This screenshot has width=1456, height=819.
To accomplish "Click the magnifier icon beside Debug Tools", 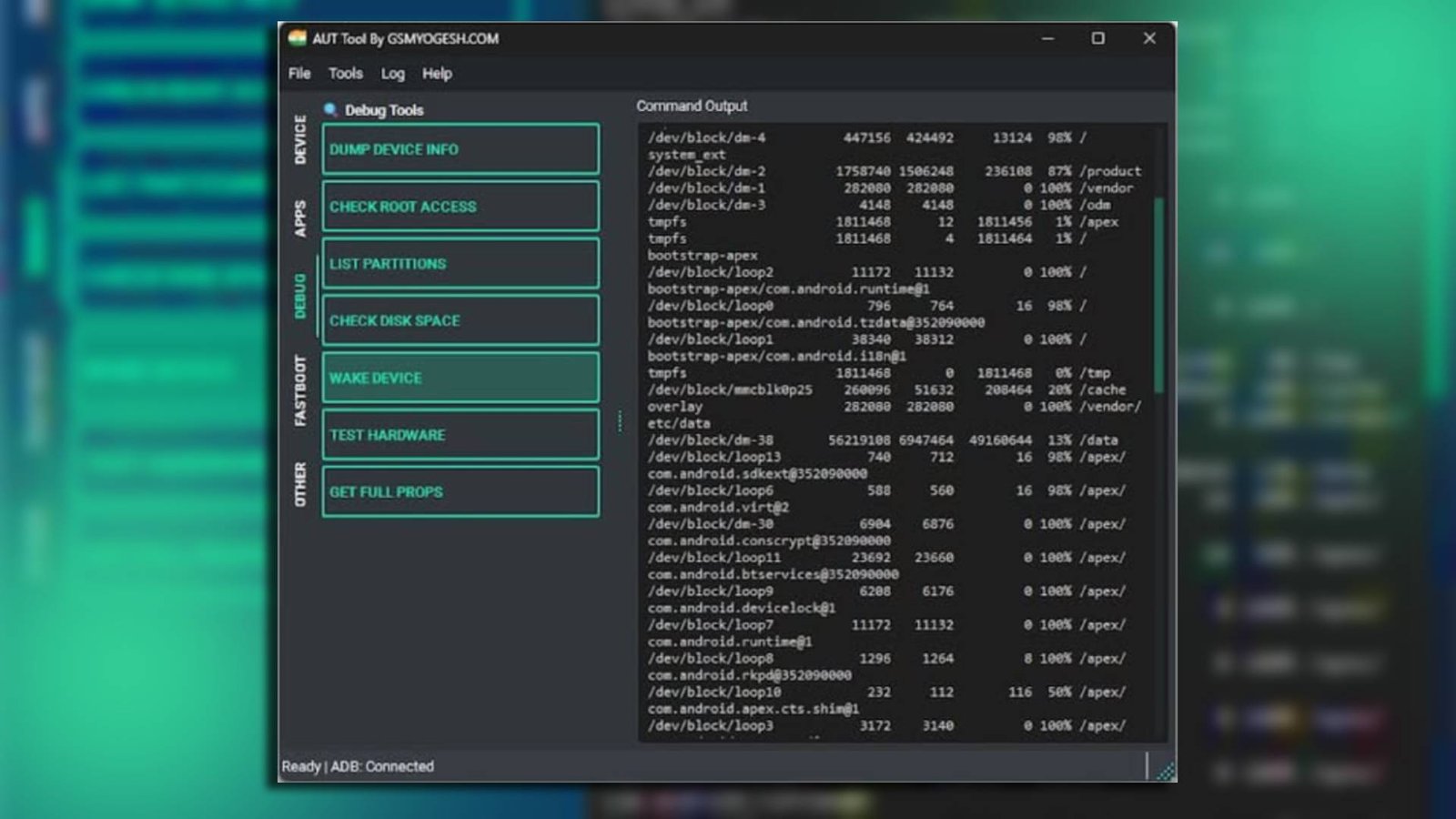I will point(330,110).
